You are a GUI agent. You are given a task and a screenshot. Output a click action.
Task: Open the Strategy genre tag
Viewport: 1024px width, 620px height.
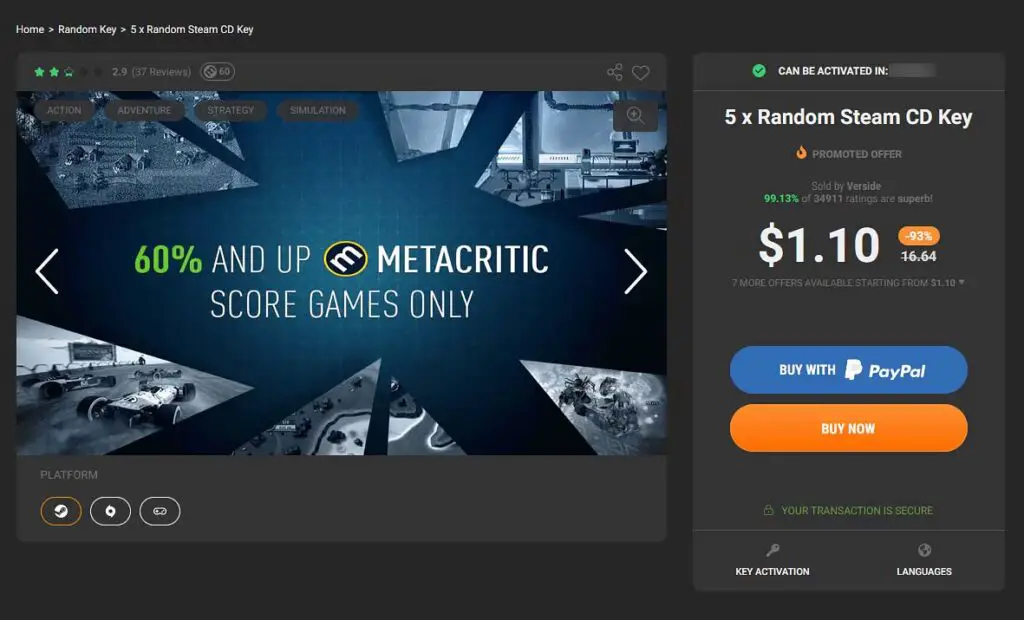(231, 110)
